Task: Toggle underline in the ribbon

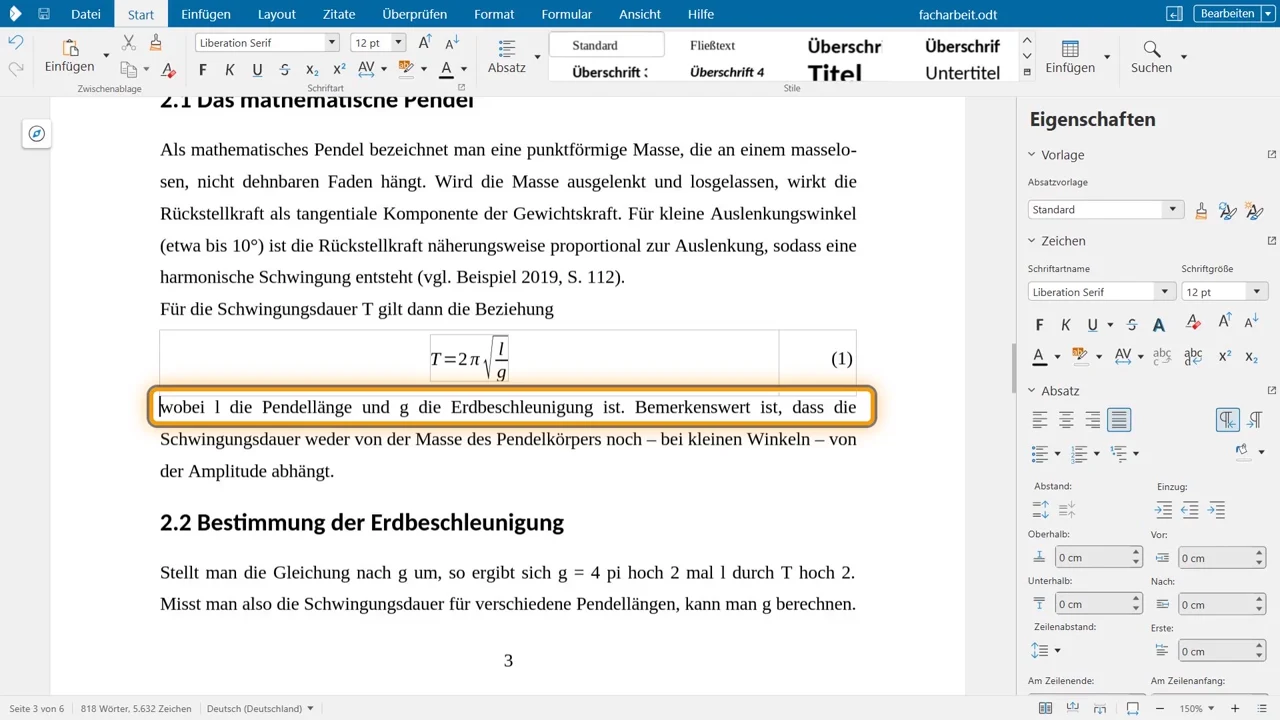Action: coord(257,69)
